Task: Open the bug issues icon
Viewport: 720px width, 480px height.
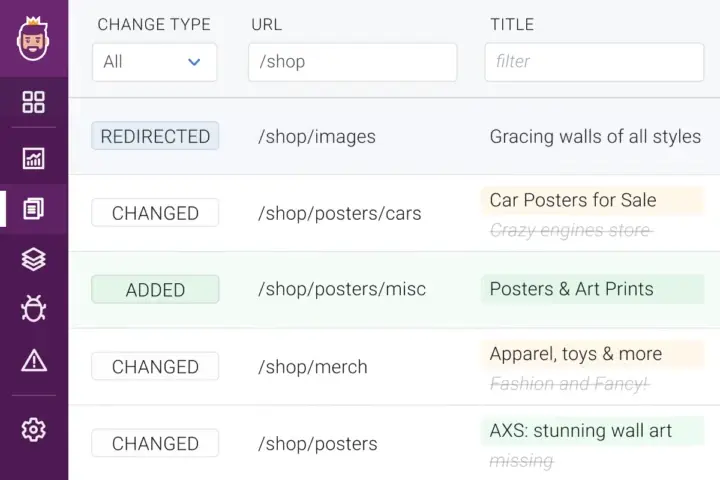Action: [x=34, y=308]
